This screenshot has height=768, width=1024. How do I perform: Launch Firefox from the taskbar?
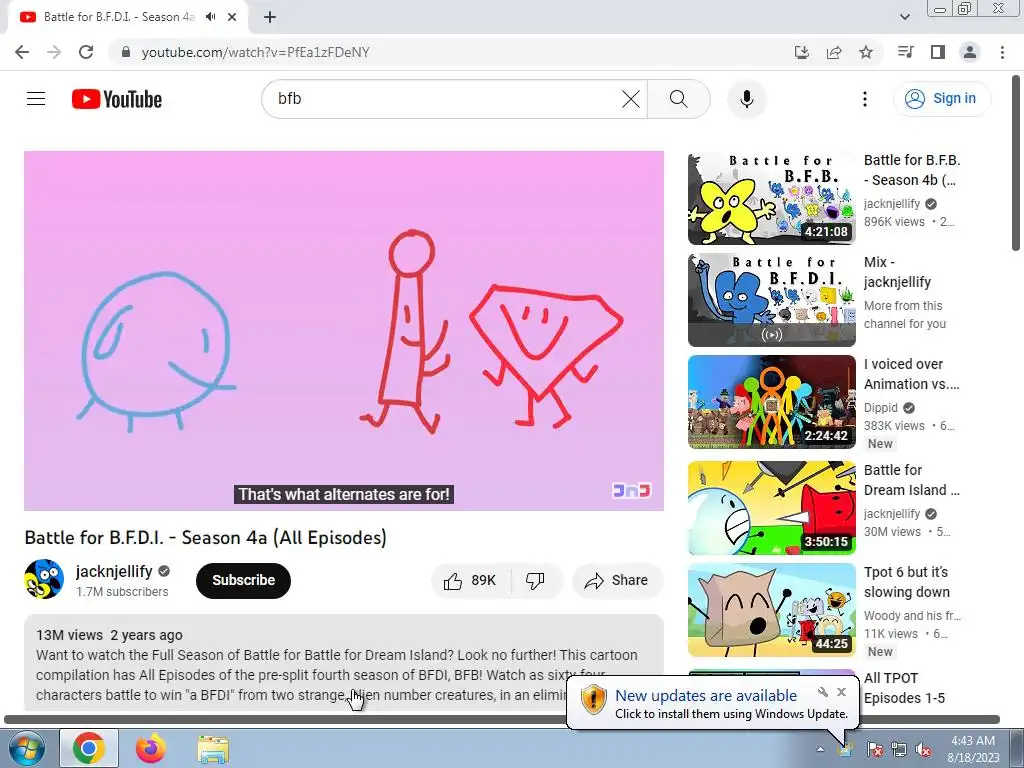tap(151, 748)
